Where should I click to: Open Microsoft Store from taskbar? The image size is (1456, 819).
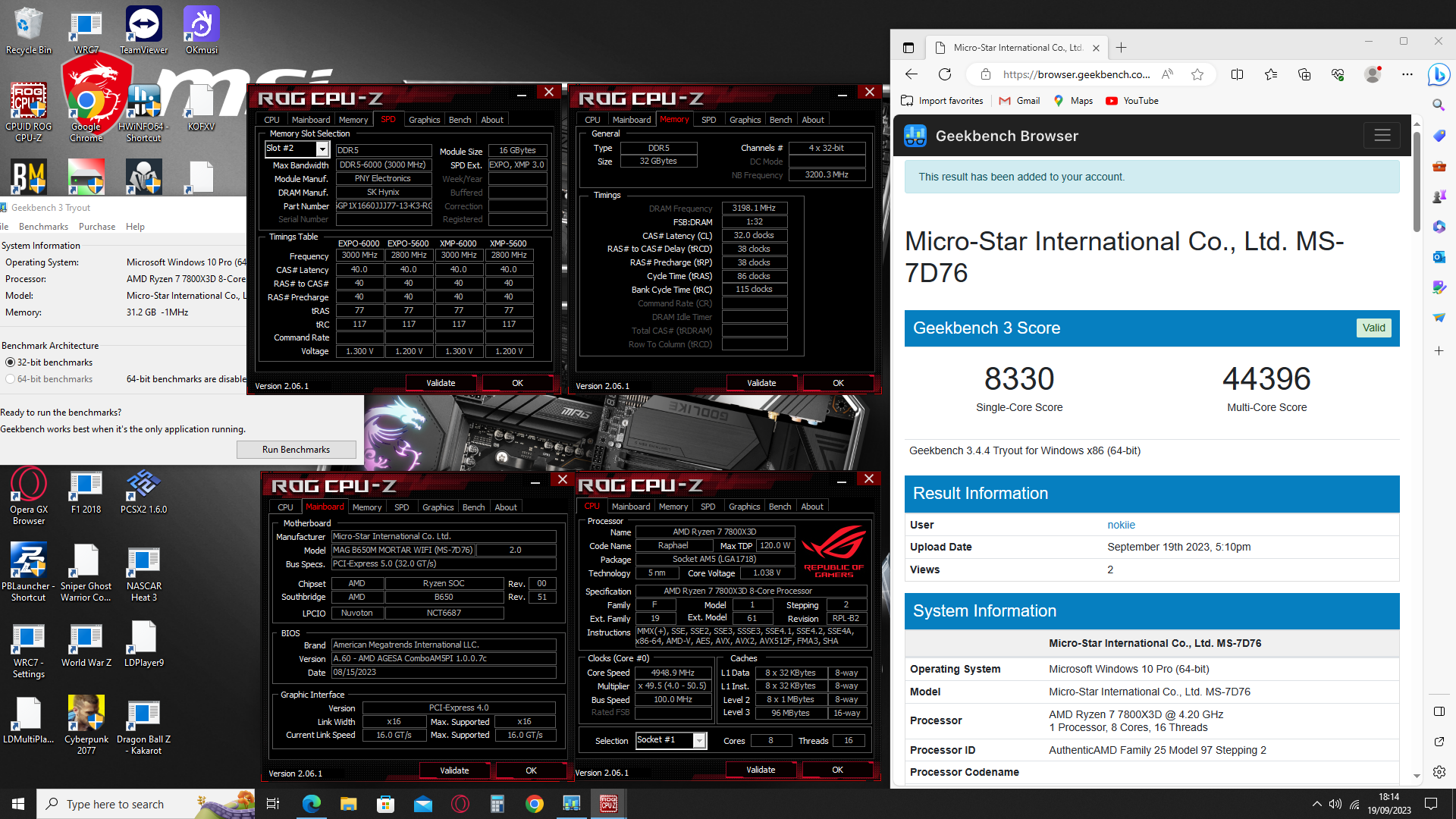[x=385, y=804]
